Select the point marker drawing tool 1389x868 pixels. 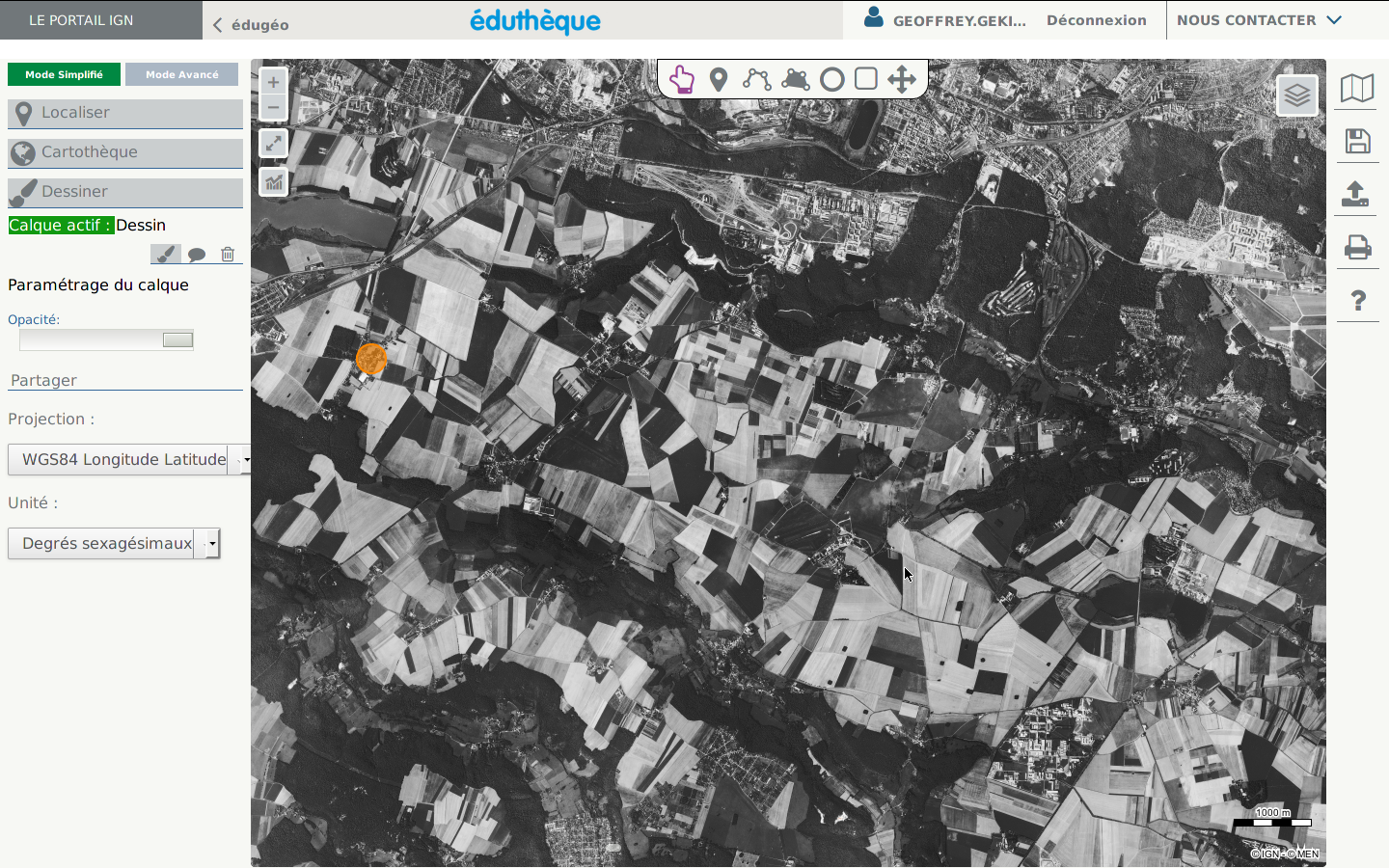[x=719, y=79]
